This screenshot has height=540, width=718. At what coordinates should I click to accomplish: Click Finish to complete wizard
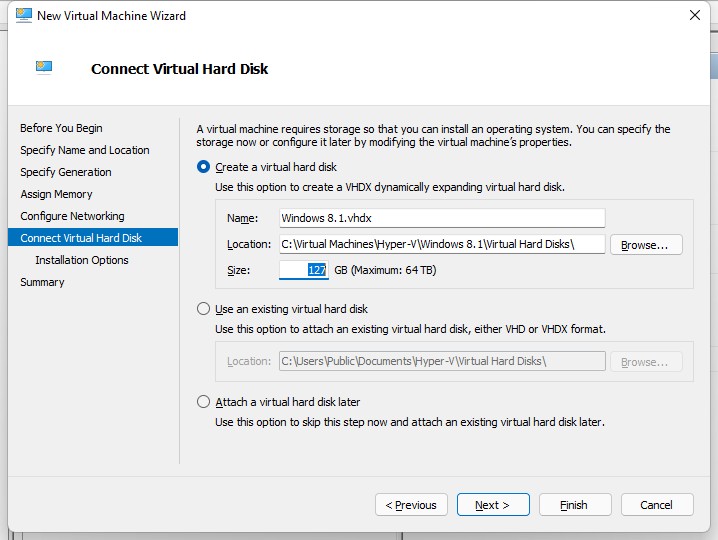tap(575, 505)
